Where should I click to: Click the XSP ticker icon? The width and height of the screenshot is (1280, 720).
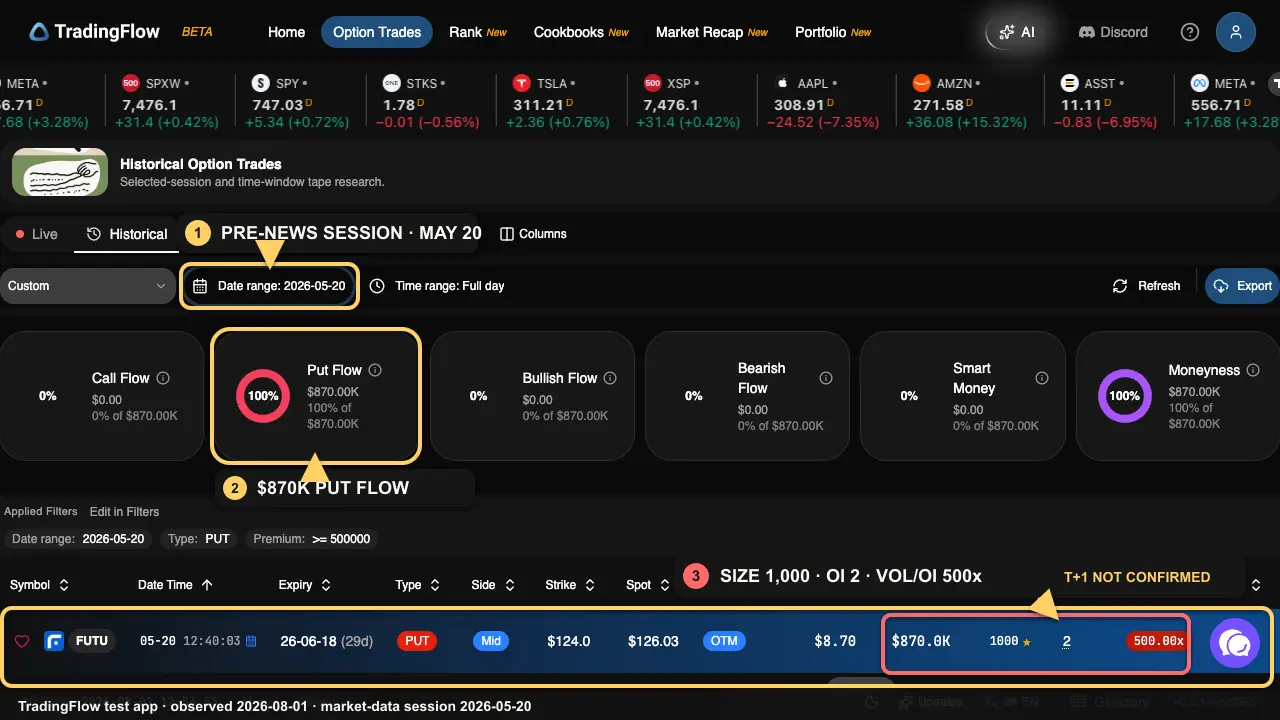click(x=652, y=83)
